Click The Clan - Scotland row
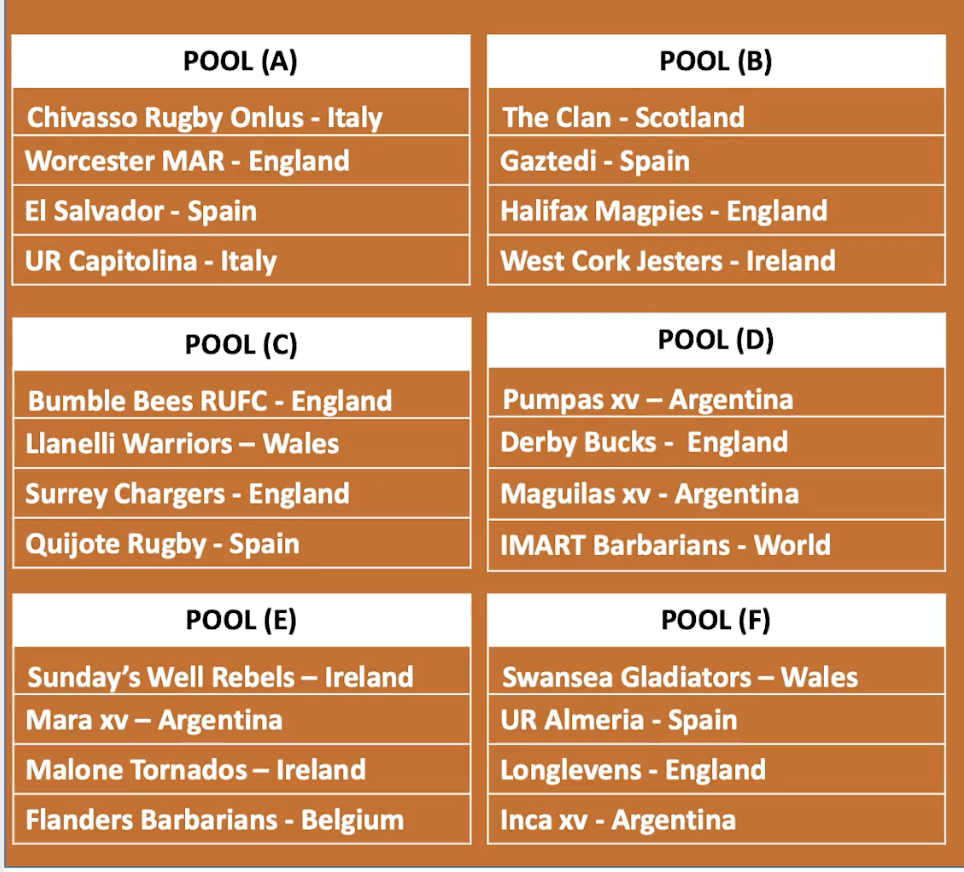This screenshot has width=964, height=872. pyautogui.click(x=716, y=112)
